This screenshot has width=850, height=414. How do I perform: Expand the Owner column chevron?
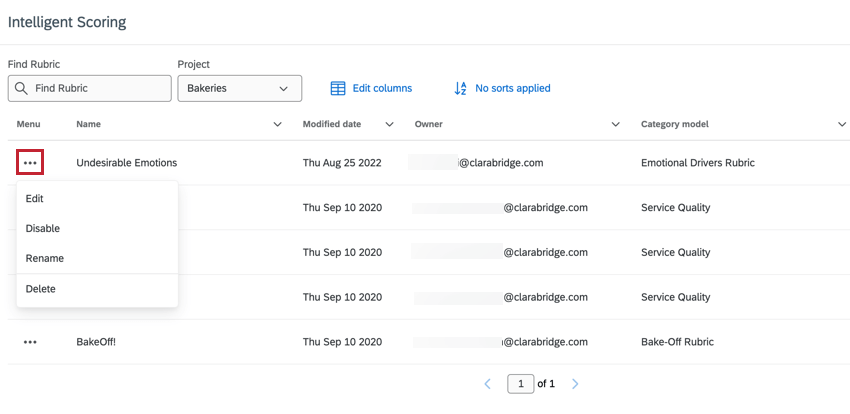click(x=615, y=125)
